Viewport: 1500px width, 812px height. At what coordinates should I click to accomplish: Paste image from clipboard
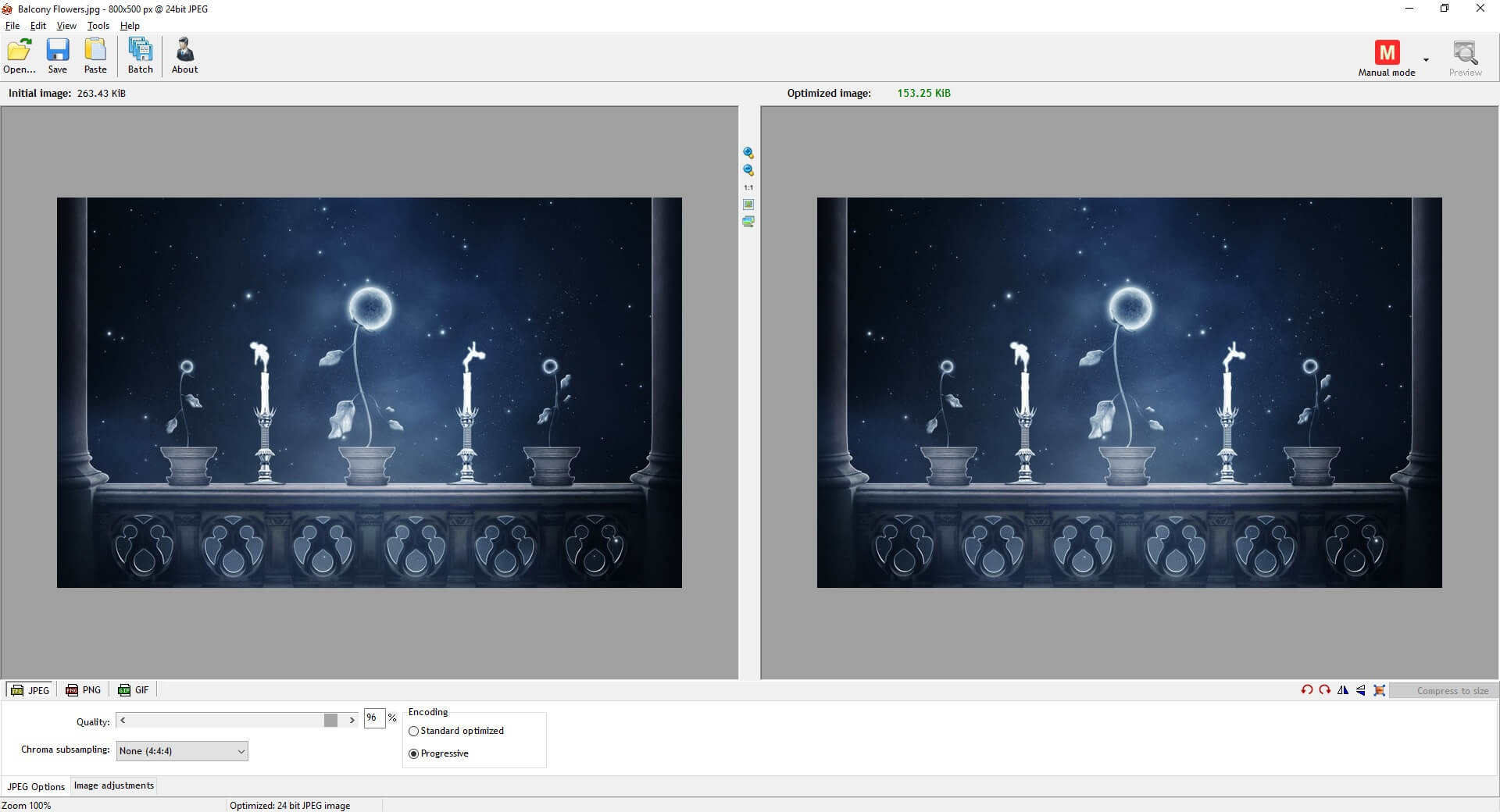coord(95,56)
